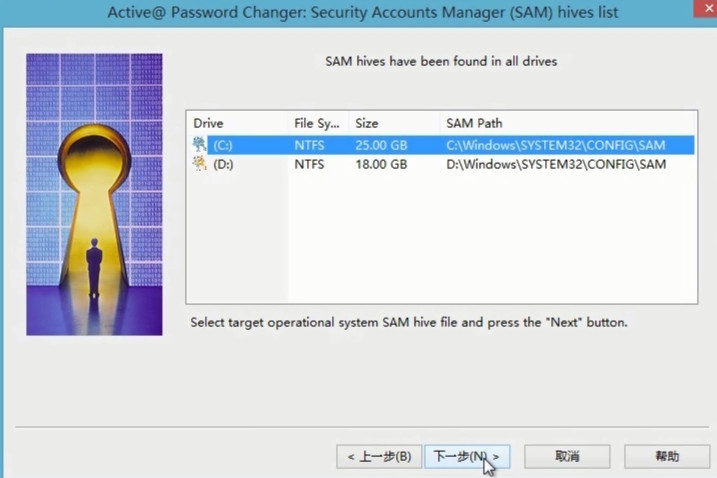Image resolution: width=717 pixels, height=478 pixels.
Task: Click the C: drive icon in list
Action: click(199, 145)
